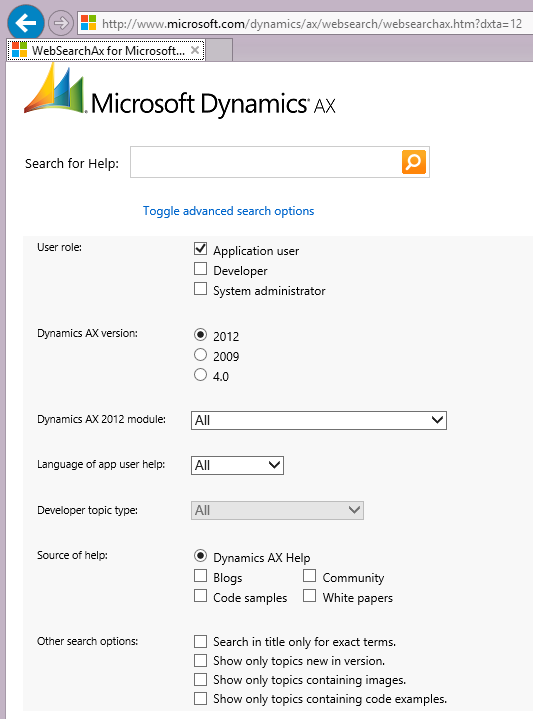Select the 2012 version radio button
This screenshot has width=533, height=719.
point(200,335)
